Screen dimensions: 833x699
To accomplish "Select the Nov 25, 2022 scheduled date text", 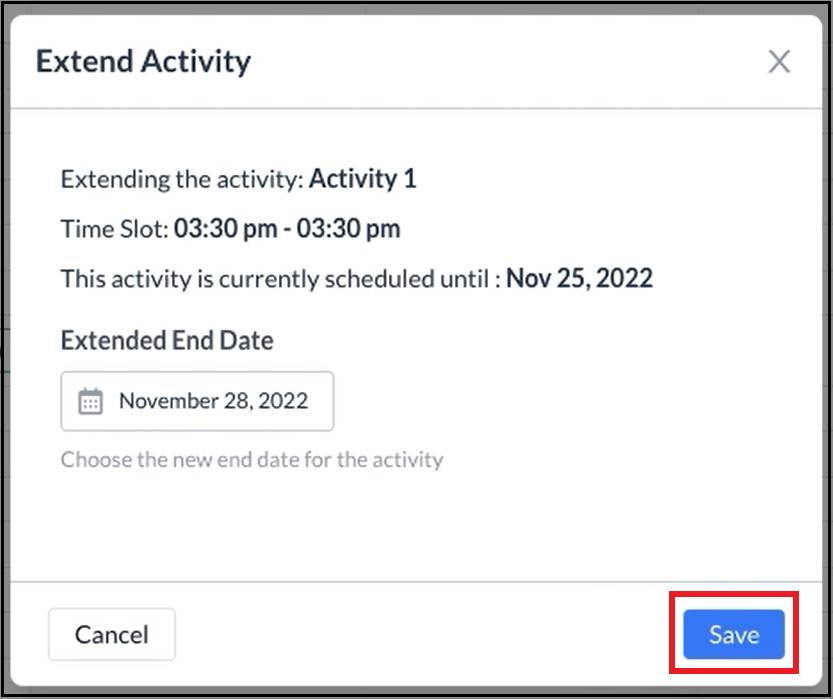I will click(580, 278).
